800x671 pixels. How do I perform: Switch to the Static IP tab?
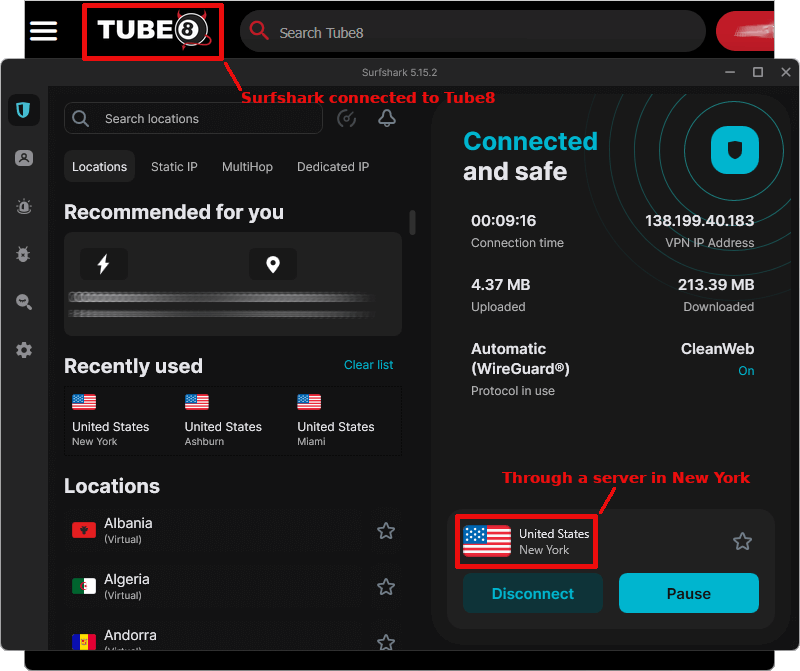tap(174, 166)
